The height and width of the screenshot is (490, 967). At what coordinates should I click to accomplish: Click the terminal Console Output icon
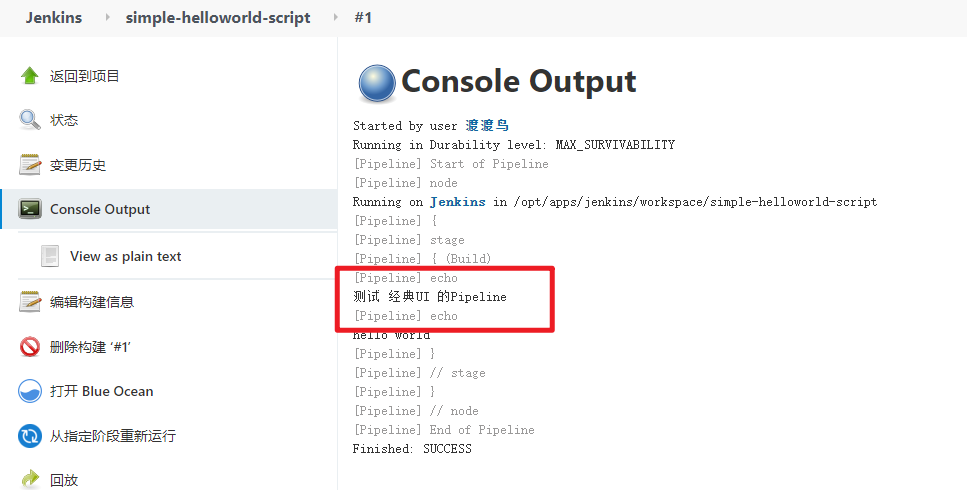30,209
